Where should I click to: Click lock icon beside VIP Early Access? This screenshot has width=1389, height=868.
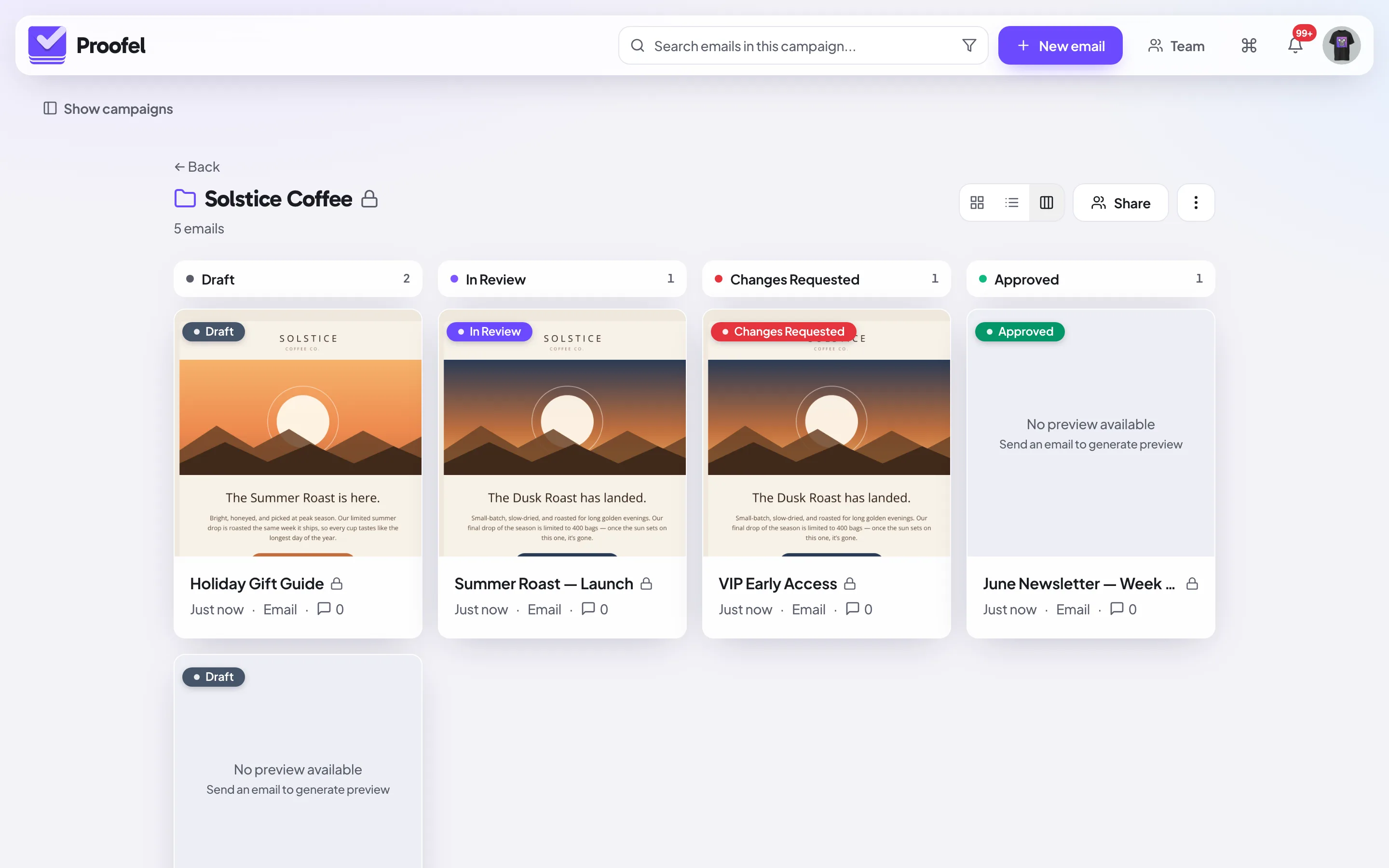point(850,584)
